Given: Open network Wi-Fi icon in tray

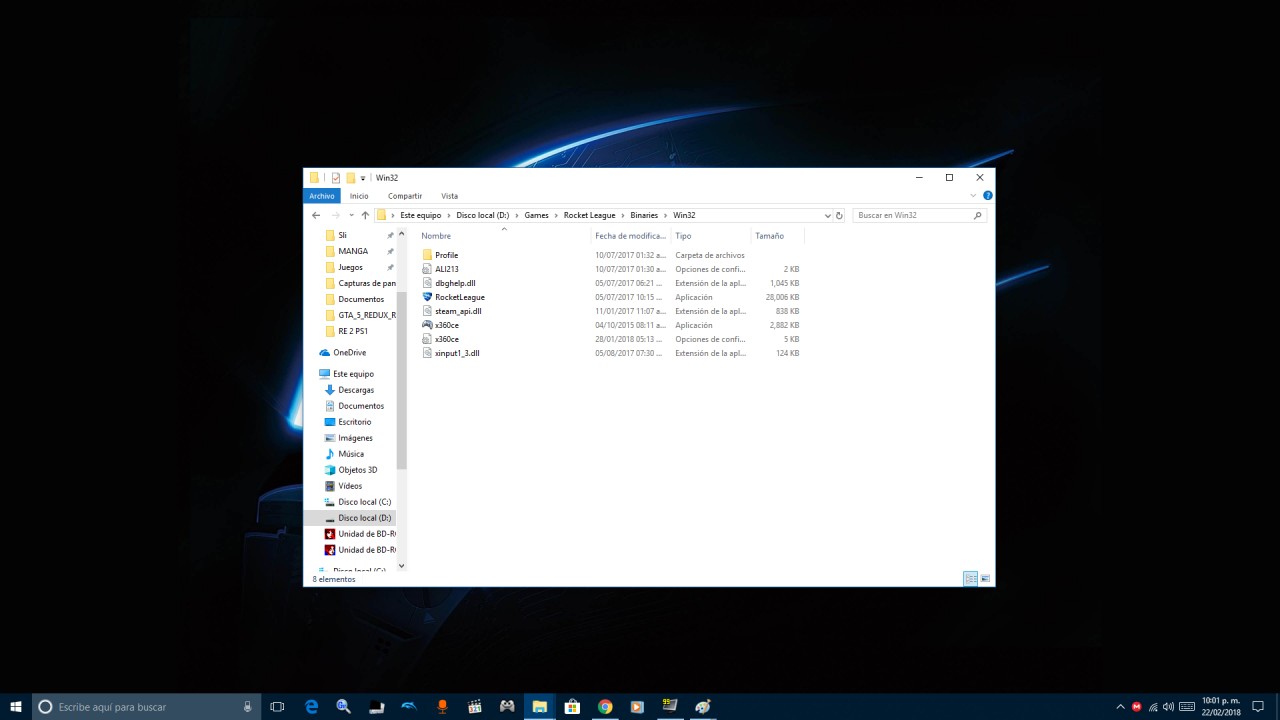Looking at the screenshot, I should pos(1152,707).
